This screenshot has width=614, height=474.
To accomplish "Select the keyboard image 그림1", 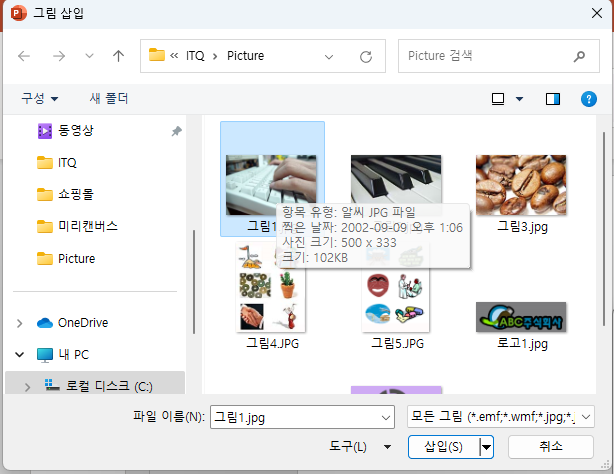I will (271, 185).
